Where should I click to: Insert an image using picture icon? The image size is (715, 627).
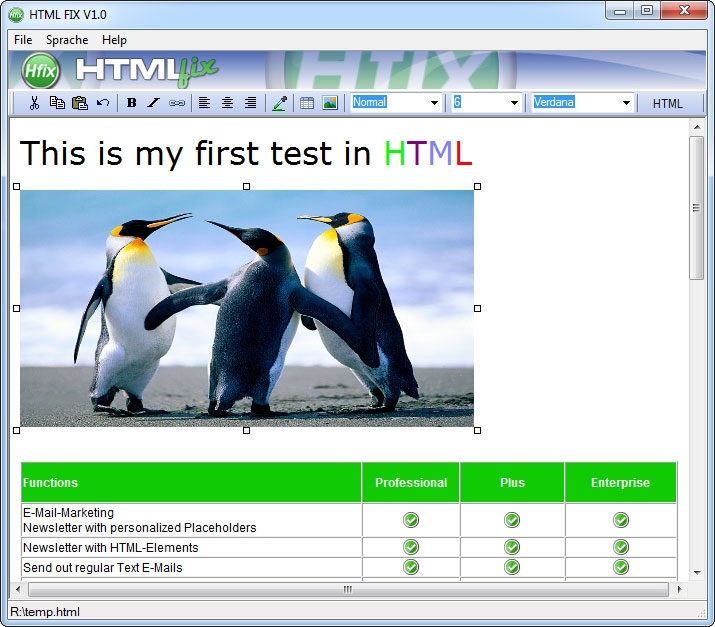click(x=330, y=103)
